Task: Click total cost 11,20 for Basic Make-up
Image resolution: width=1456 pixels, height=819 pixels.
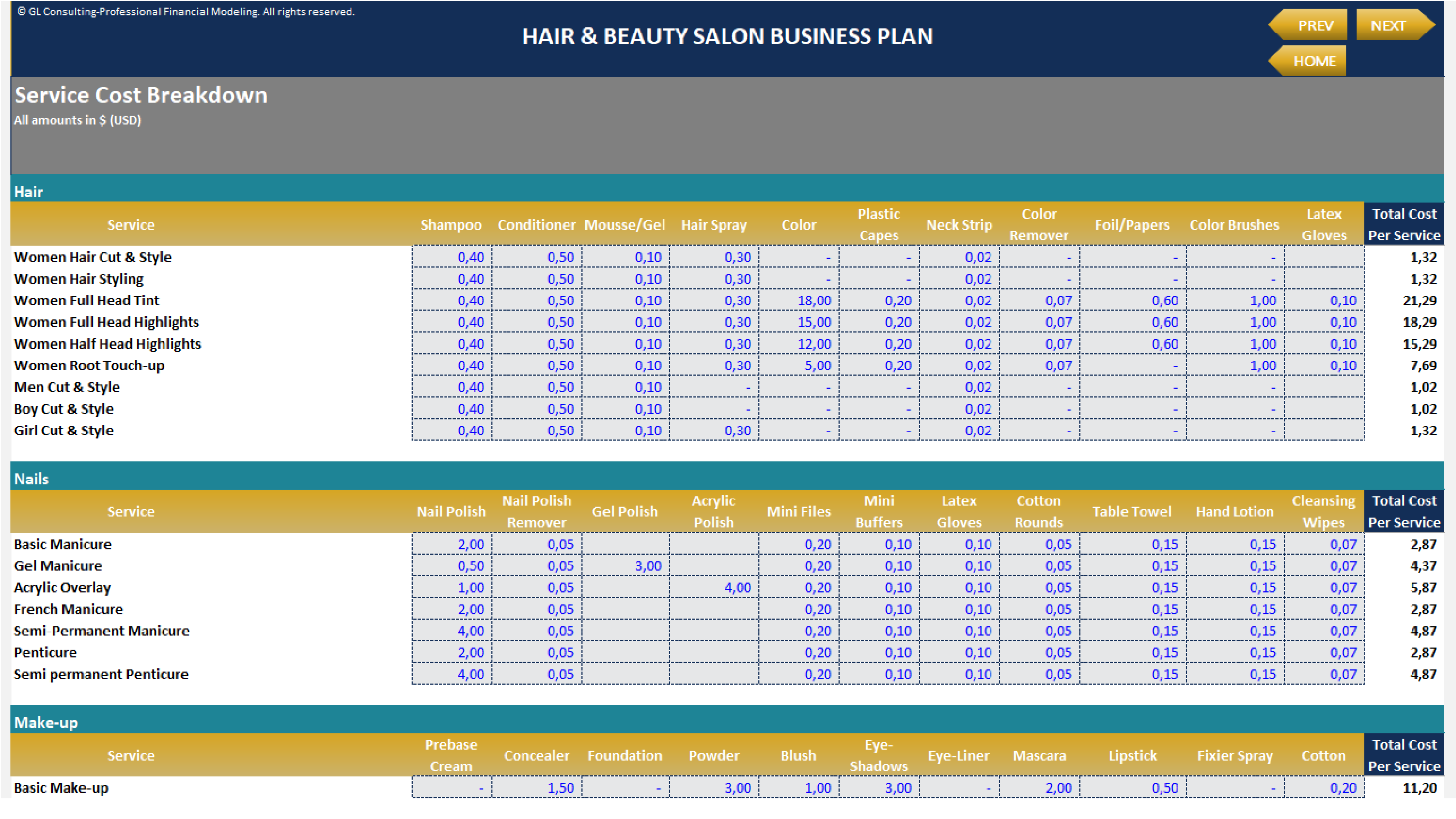Action: click(1419, 788)
